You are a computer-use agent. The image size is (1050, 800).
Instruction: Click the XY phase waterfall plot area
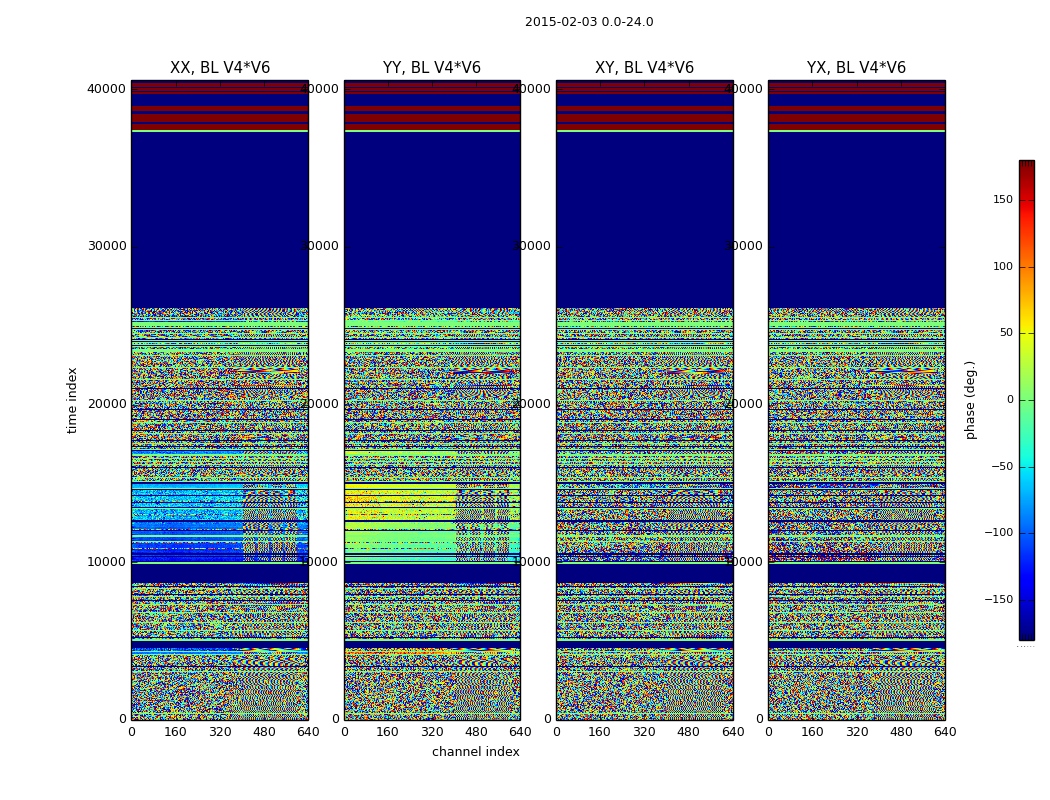(x=644, y=400)
